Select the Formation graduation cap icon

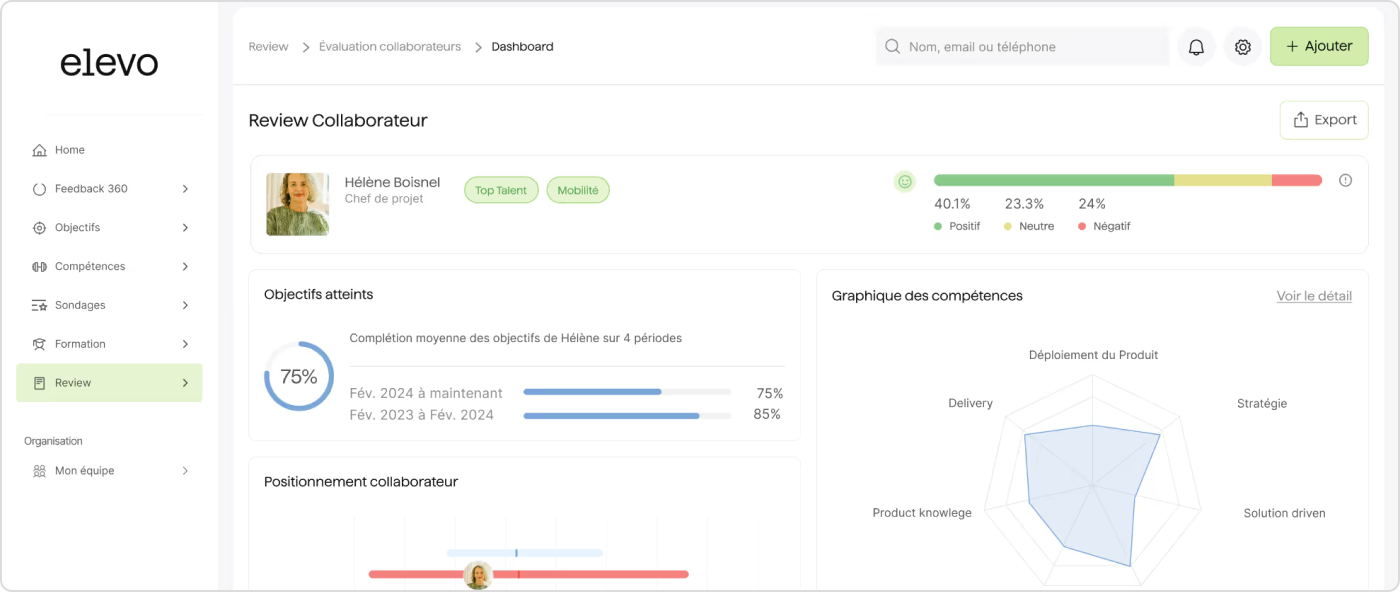coord(39,344)
